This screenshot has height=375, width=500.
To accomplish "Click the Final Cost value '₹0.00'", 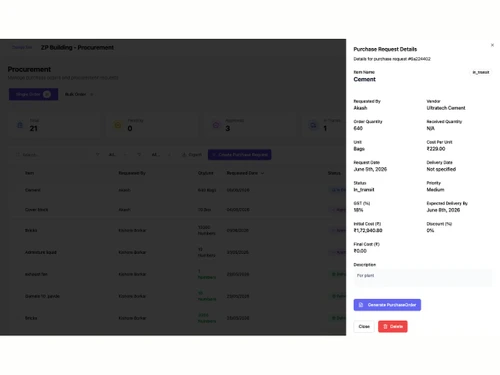I will pyautogui.click(x=360, y=251).
